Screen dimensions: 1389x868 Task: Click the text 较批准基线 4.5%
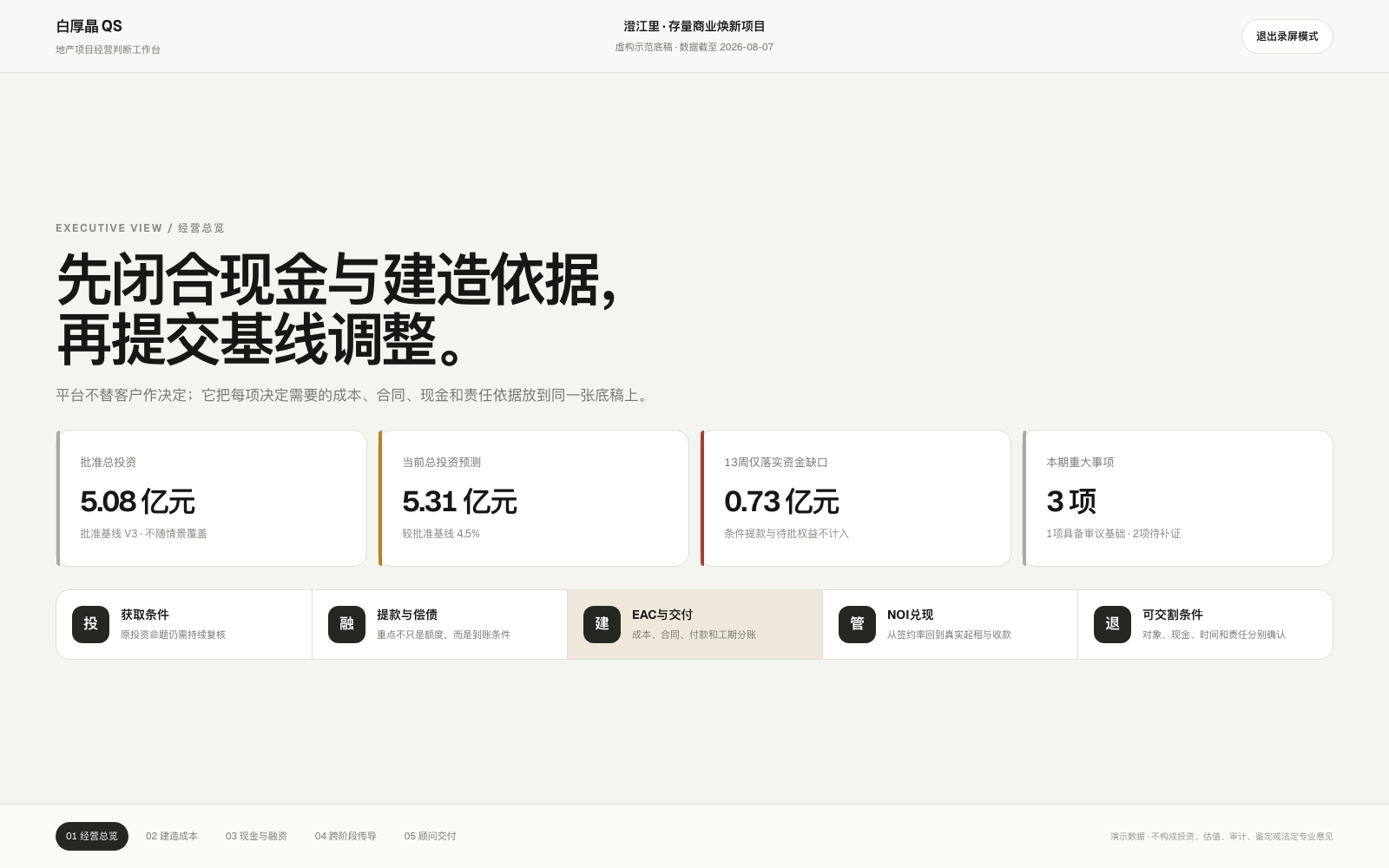[x=441, y=534]
